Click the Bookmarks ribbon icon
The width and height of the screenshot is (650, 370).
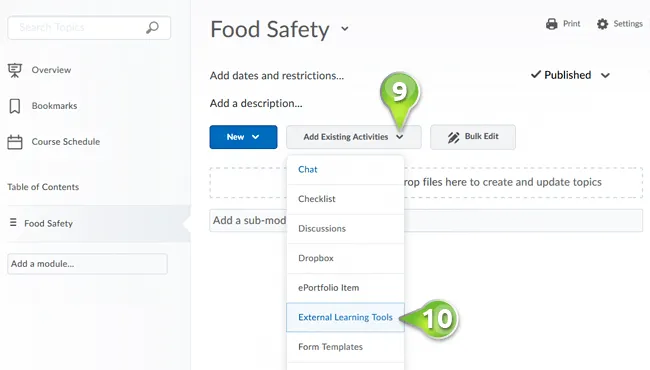15,106
